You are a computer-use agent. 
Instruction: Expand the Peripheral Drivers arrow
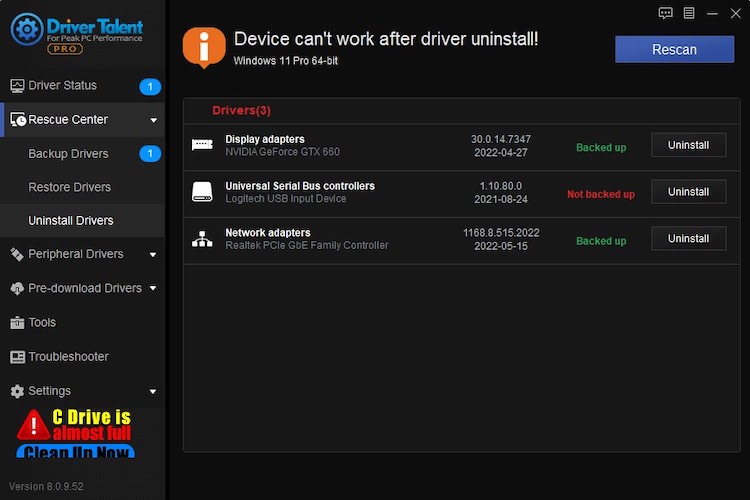(153, 255)
